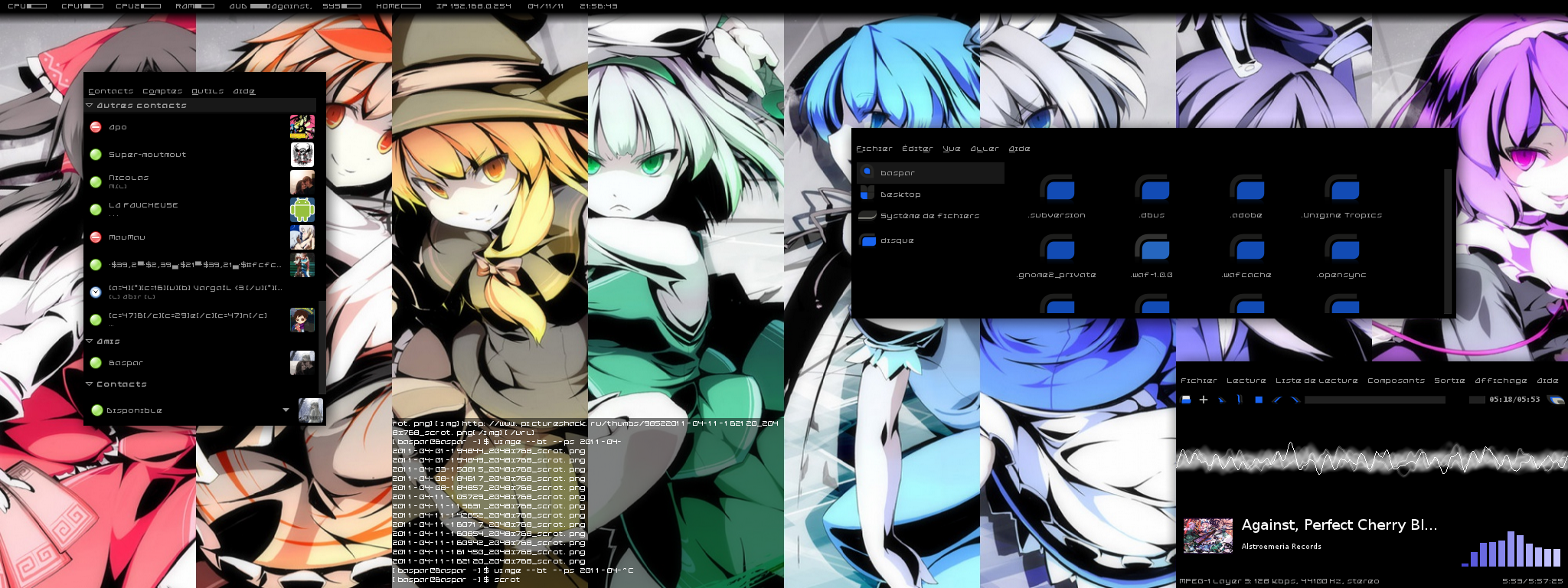
Task: Open the Comptes menu
Action: pyautogui.click(x=162, y=91)
